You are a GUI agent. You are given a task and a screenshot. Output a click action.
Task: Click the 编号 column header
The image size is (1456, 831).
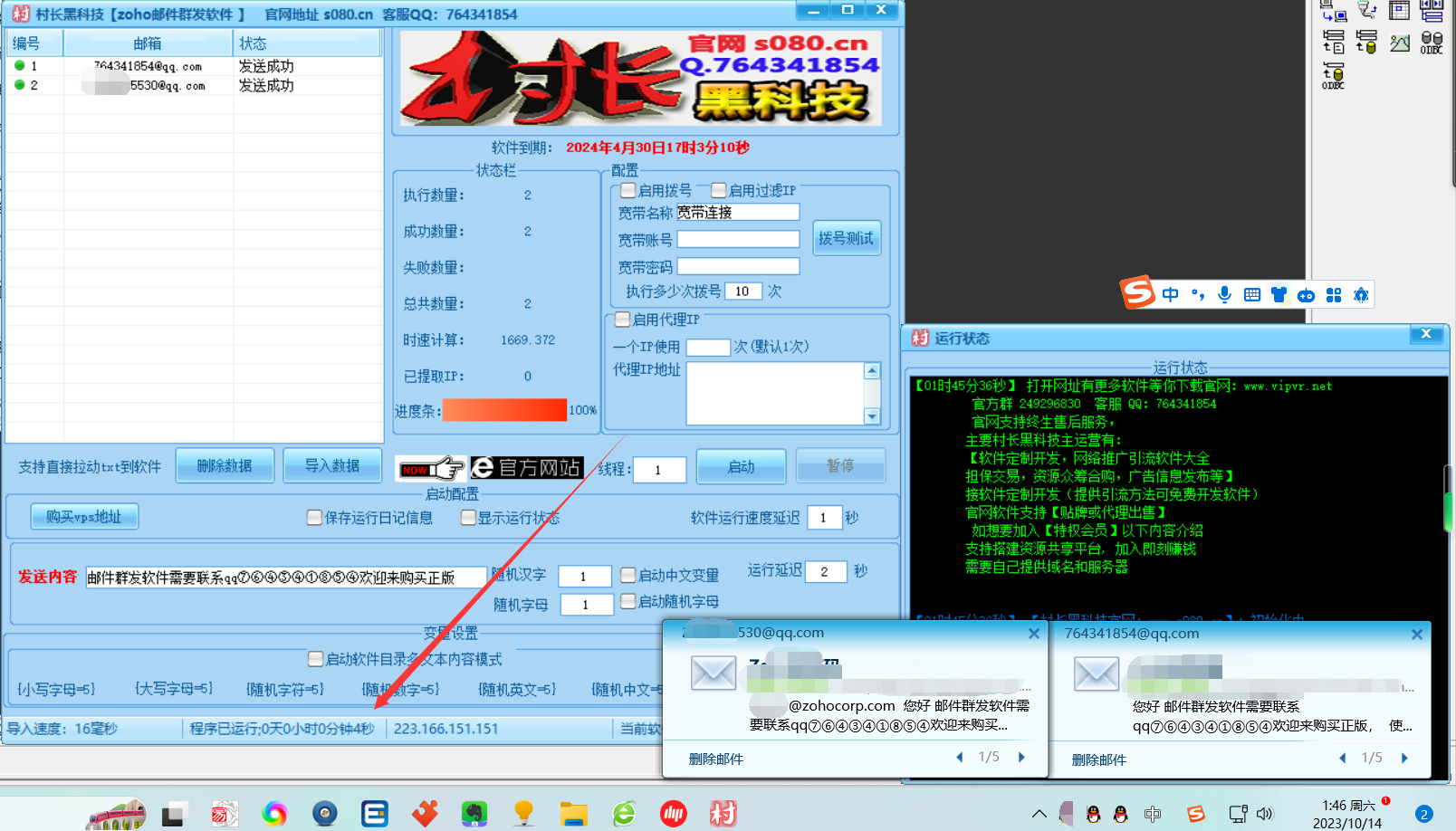[34, 43]
